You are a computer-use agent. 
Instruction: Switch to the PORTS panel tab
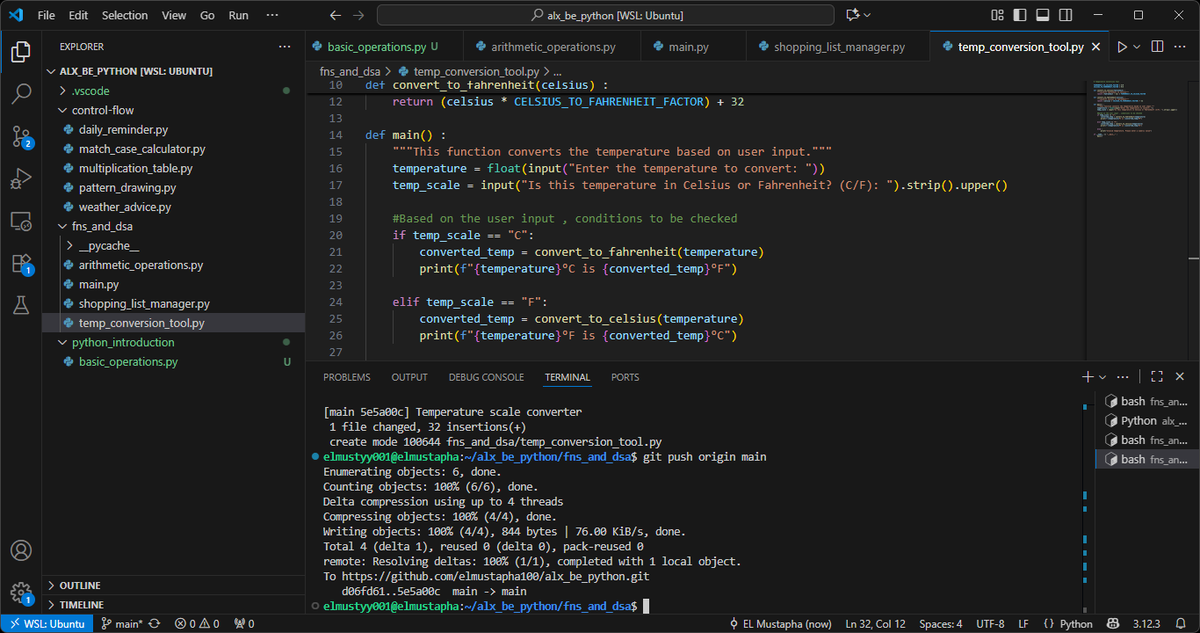tap(625, 377)
